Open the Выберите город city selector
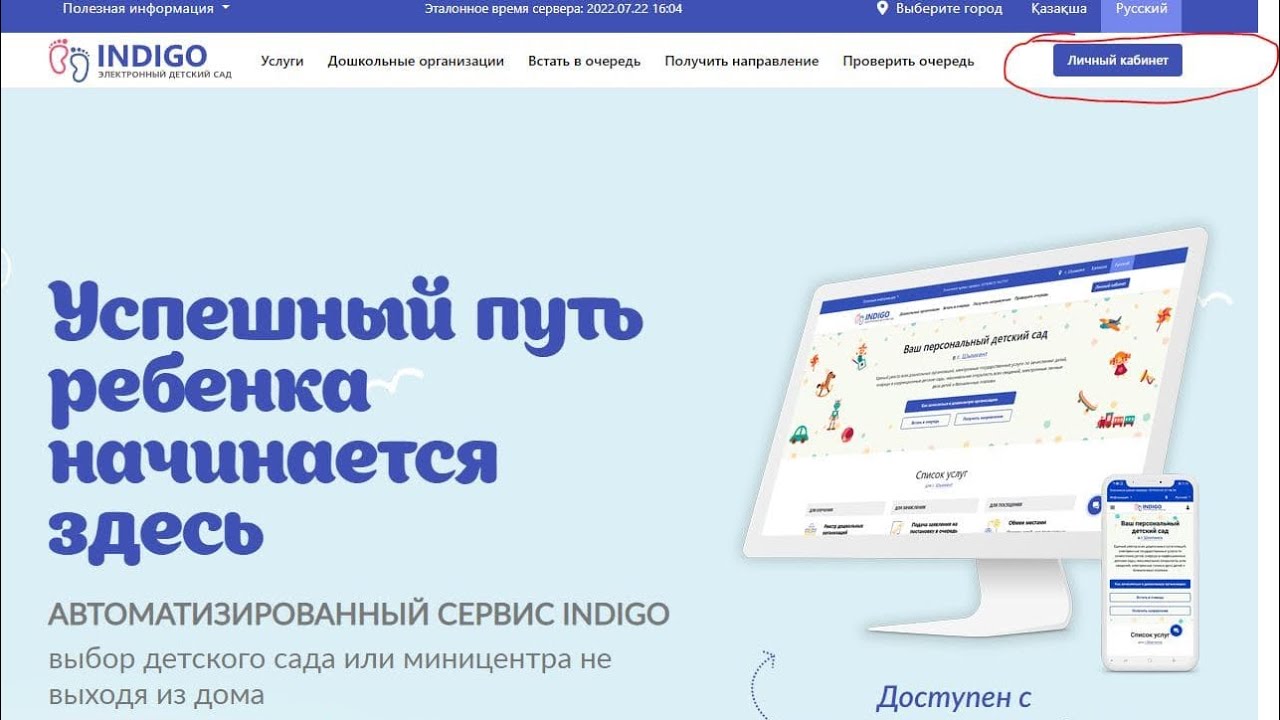 [x=948, y=8]
